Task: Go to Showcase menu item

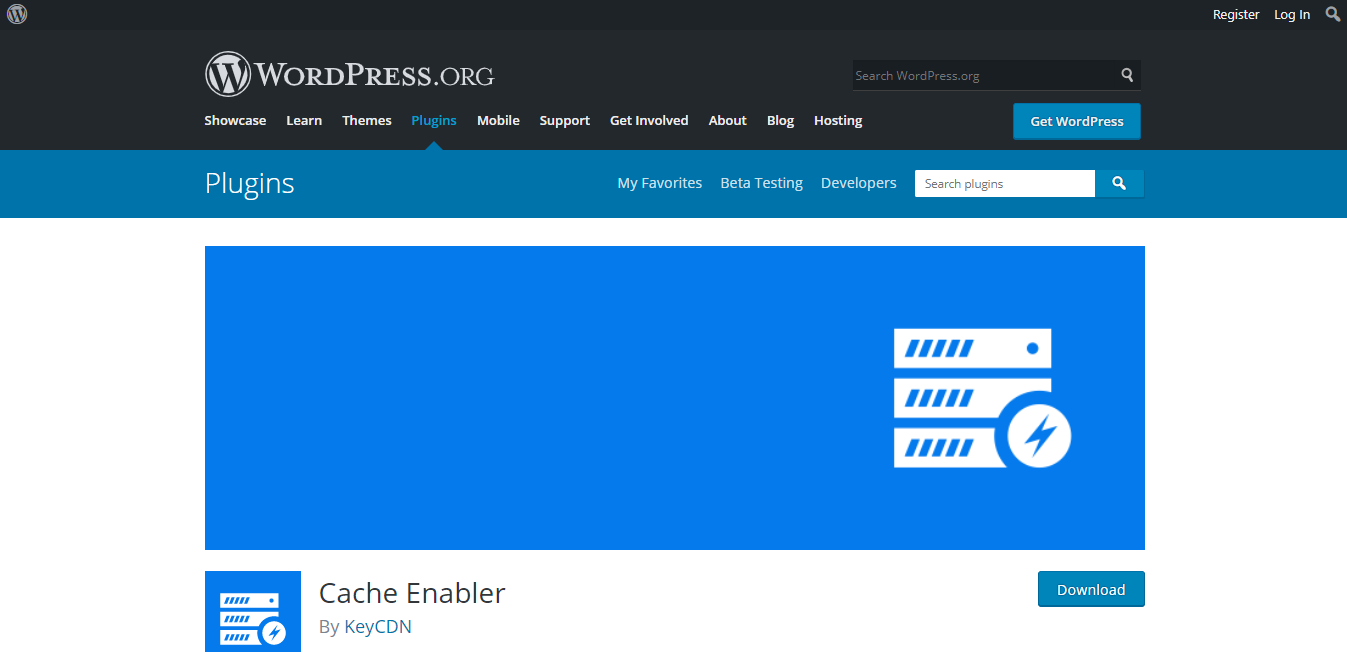Action: pyautogui.click(x=235, y=120)
